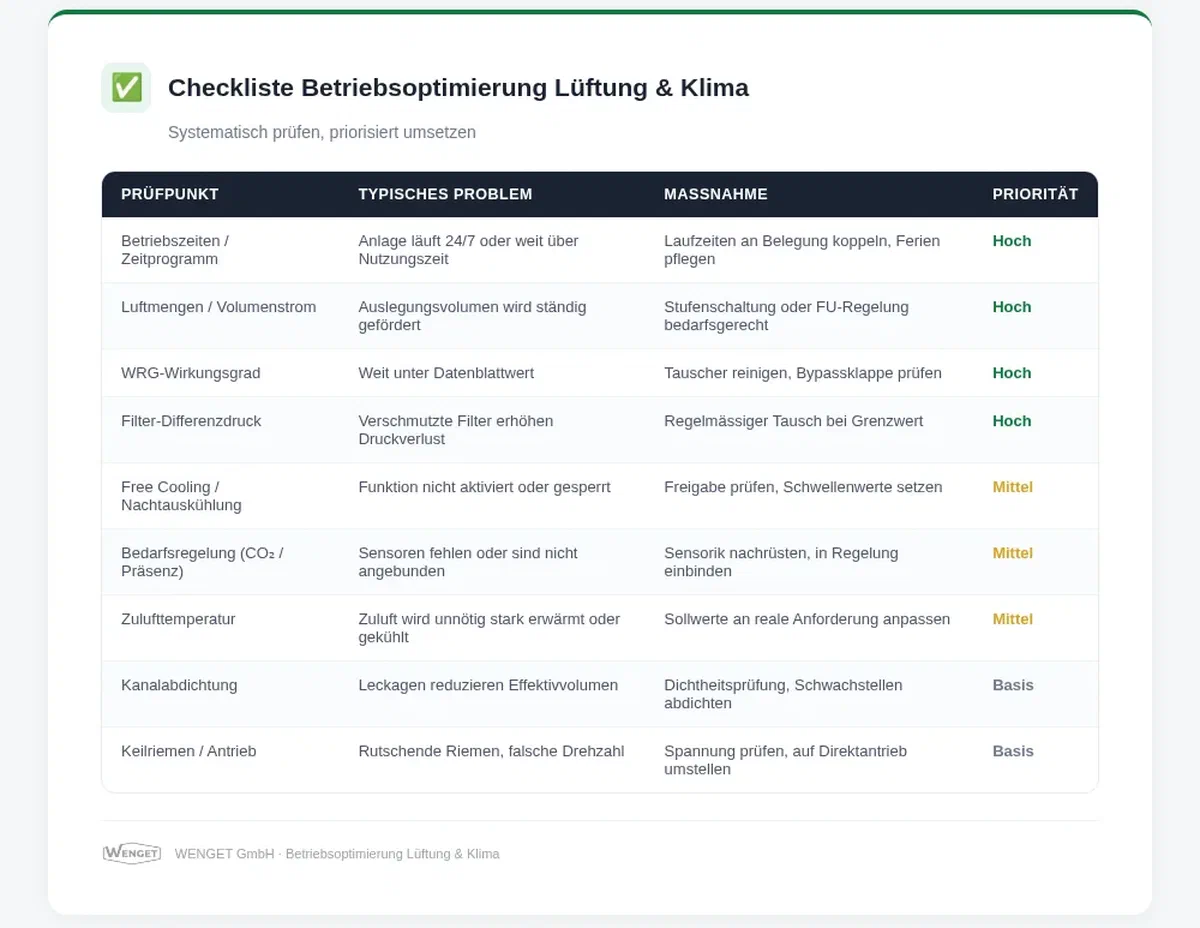Click 'Hoch' priority in Filter-Differenzdruck row

pos(1011,421)
